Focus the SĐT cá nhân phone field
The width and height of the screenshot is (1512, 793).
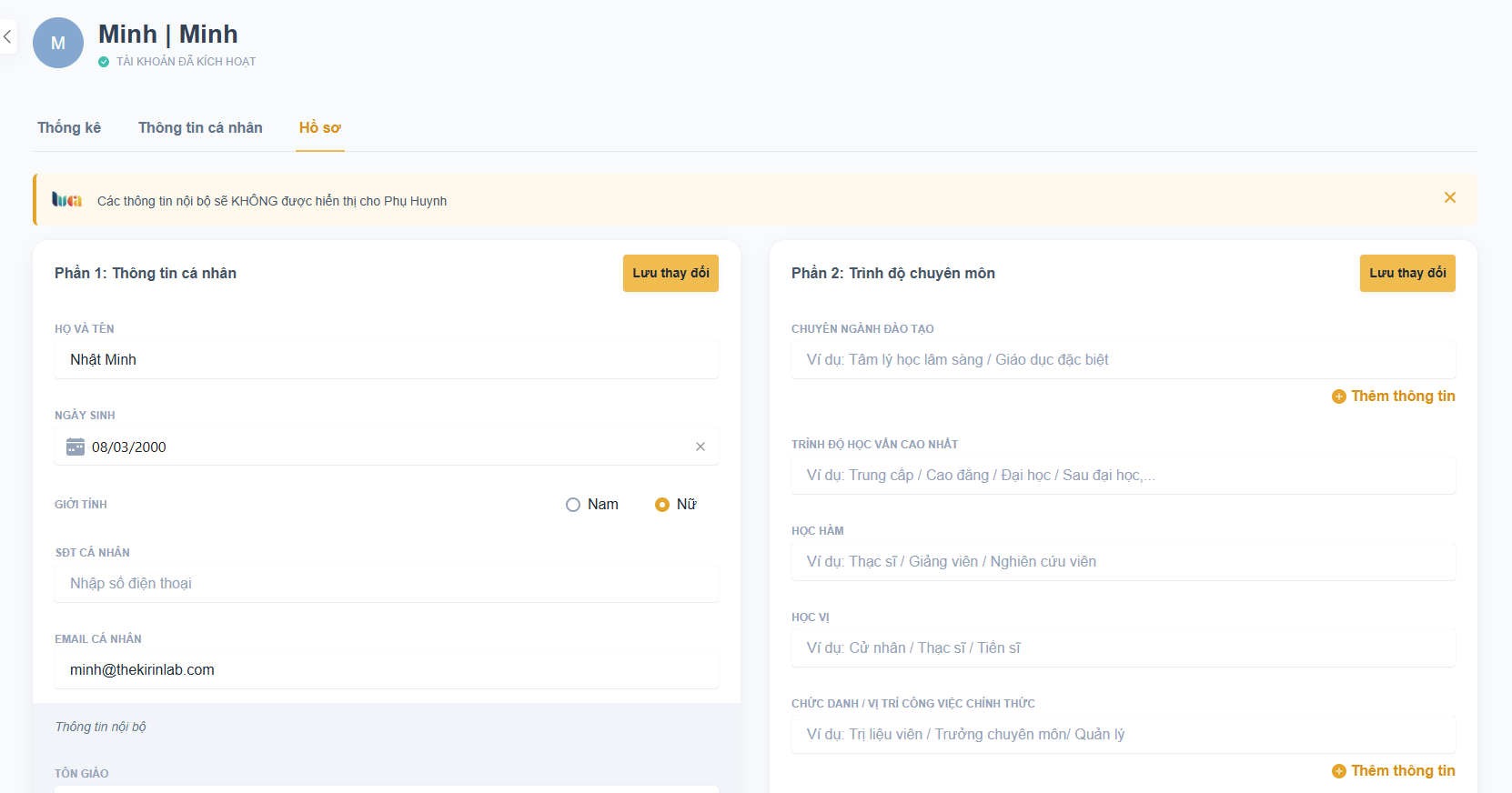pos(386,584)
